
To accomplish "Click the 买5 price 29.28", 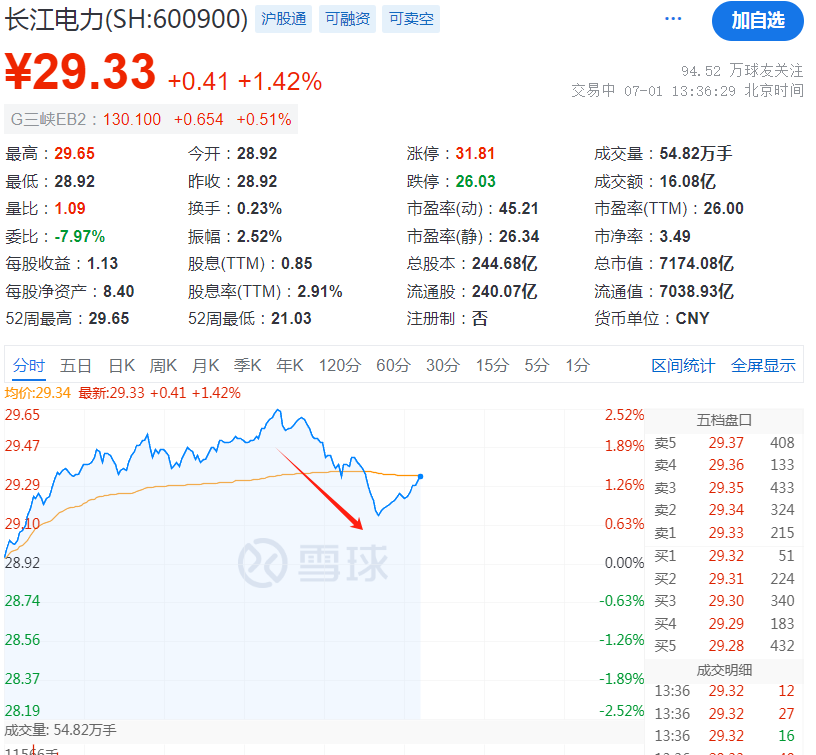I will [726, 646].
